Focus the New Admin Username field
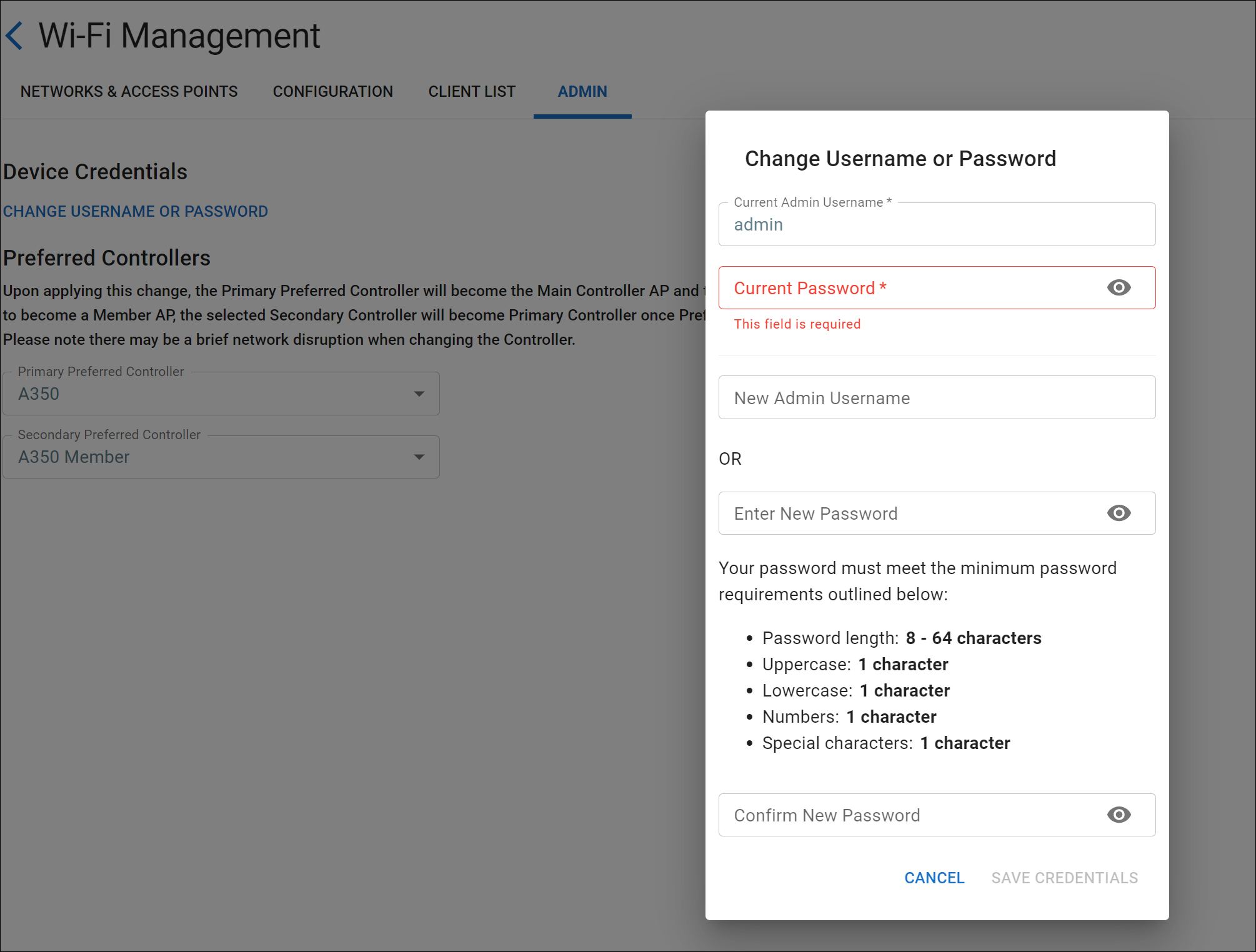Viewport: 1256px width, 952px height. pyautogui.click(x=936, y=398)
